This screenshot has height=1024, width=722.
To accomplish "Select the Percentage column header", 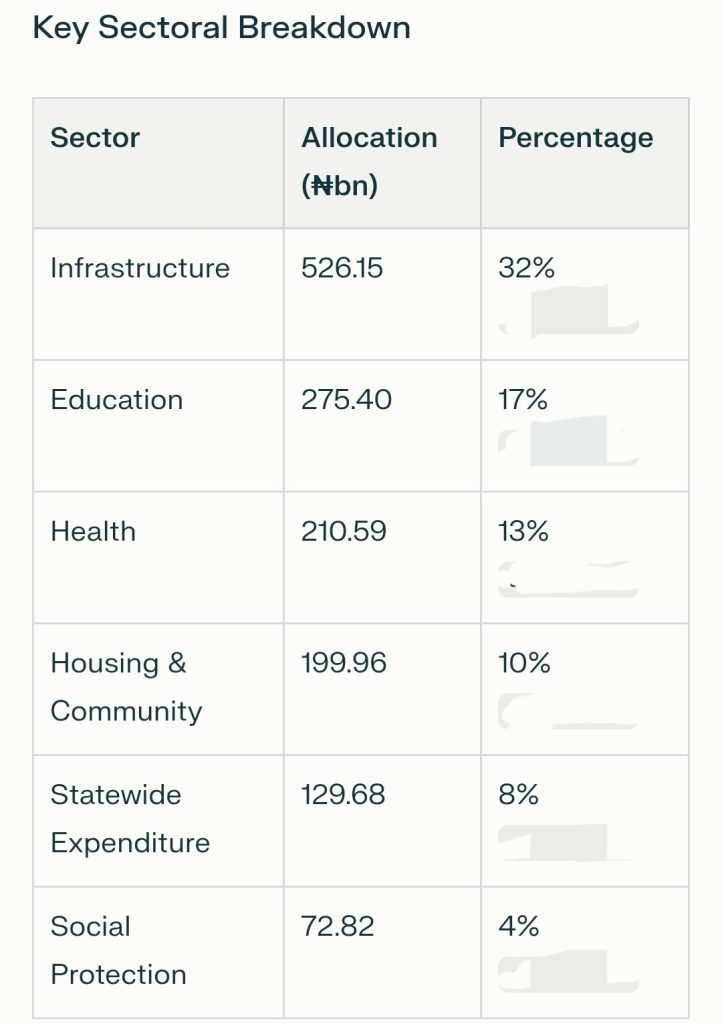I will click(575, 138).
